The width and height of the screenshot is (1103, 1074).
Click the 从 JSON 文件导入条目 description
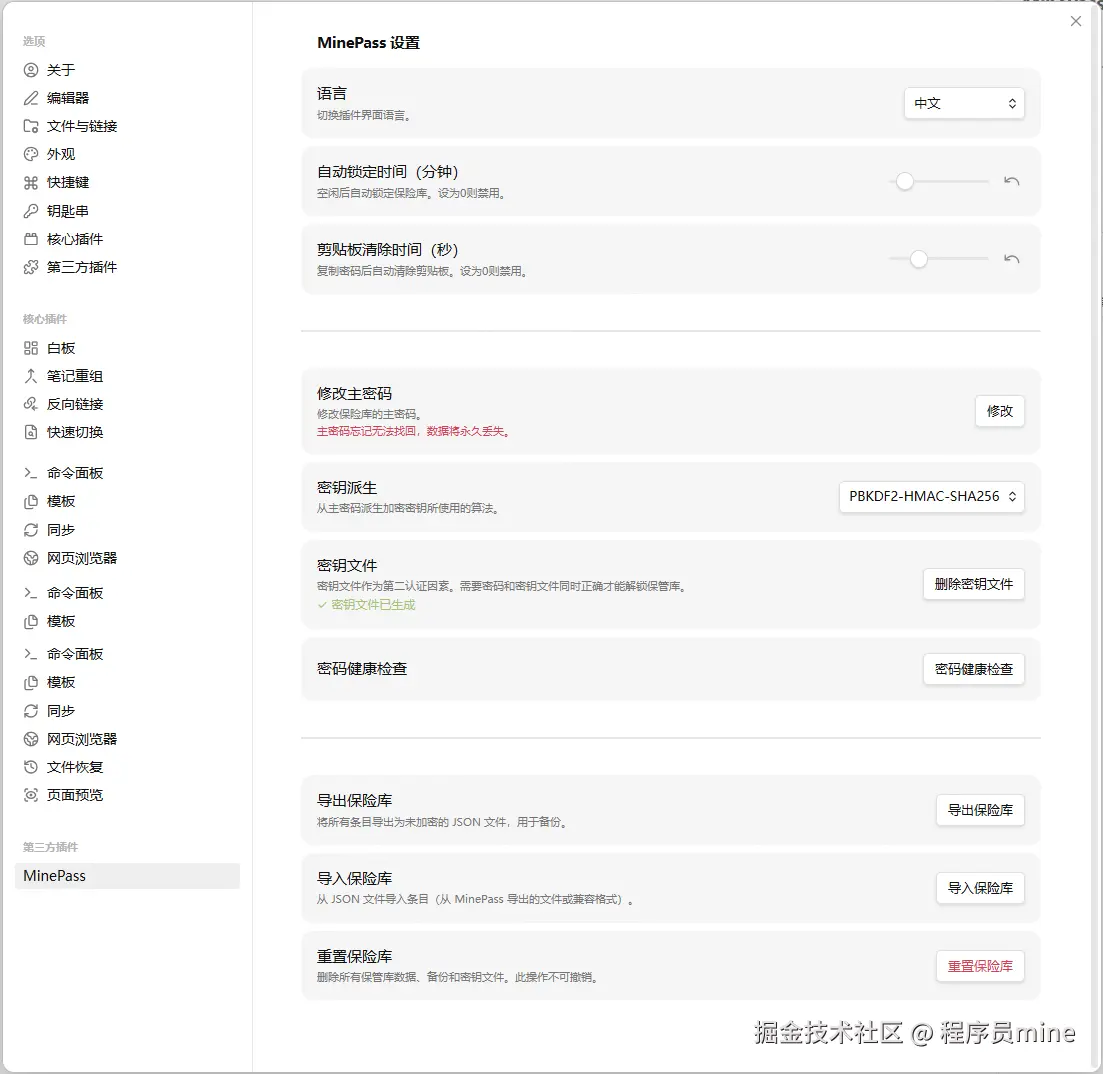click(475, 899)
